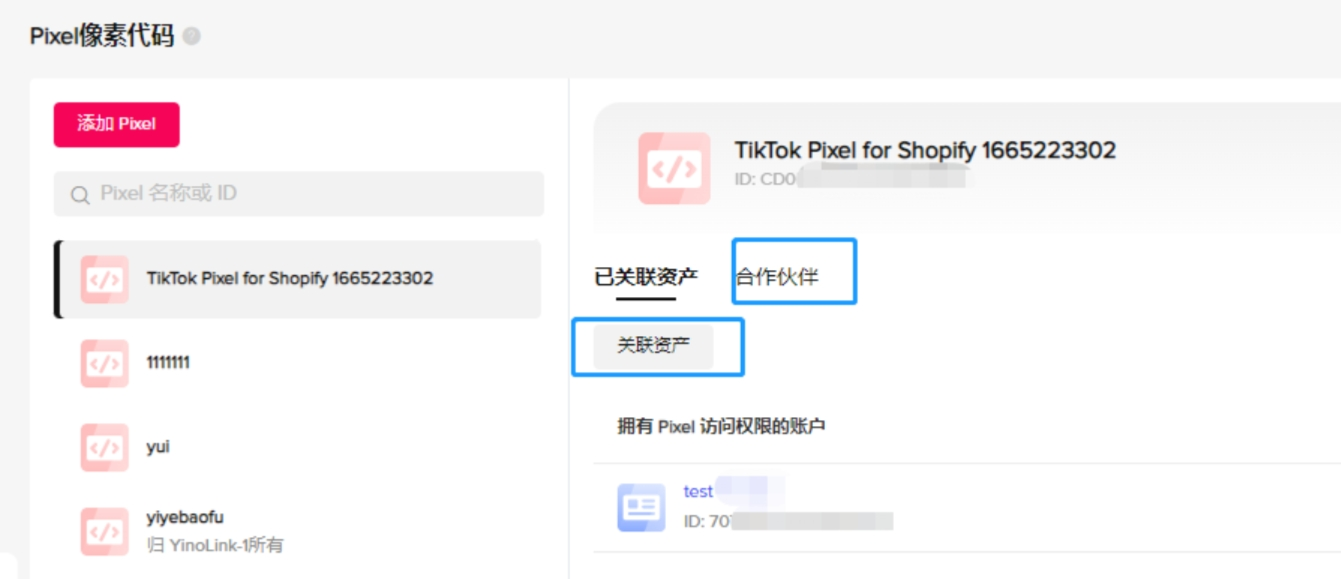
Task: Click the help question mark beside Pixel像素代码
Action: [x=191, y=36]
